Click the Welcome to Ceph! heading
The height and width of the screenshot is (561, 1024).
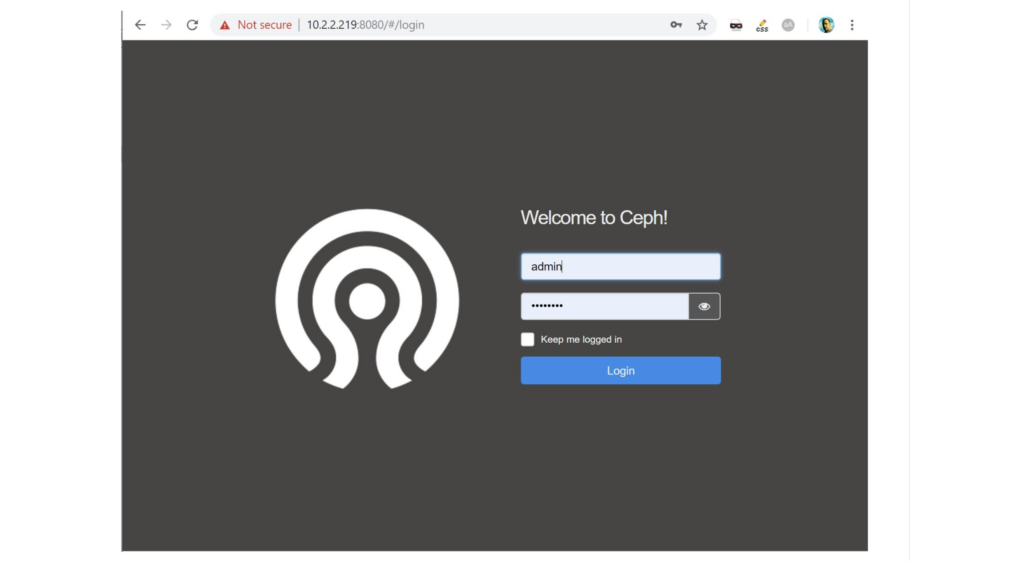tap(594, 217)
